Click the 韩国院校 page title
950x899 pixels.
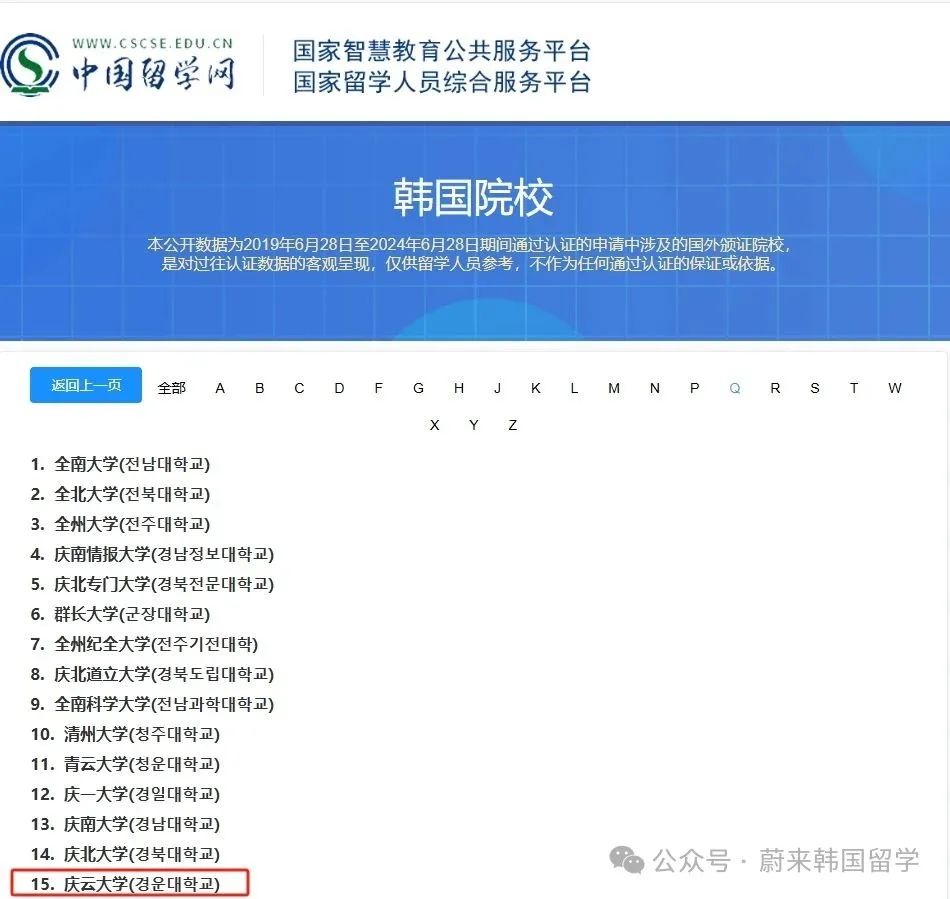(x=473, y=197)
